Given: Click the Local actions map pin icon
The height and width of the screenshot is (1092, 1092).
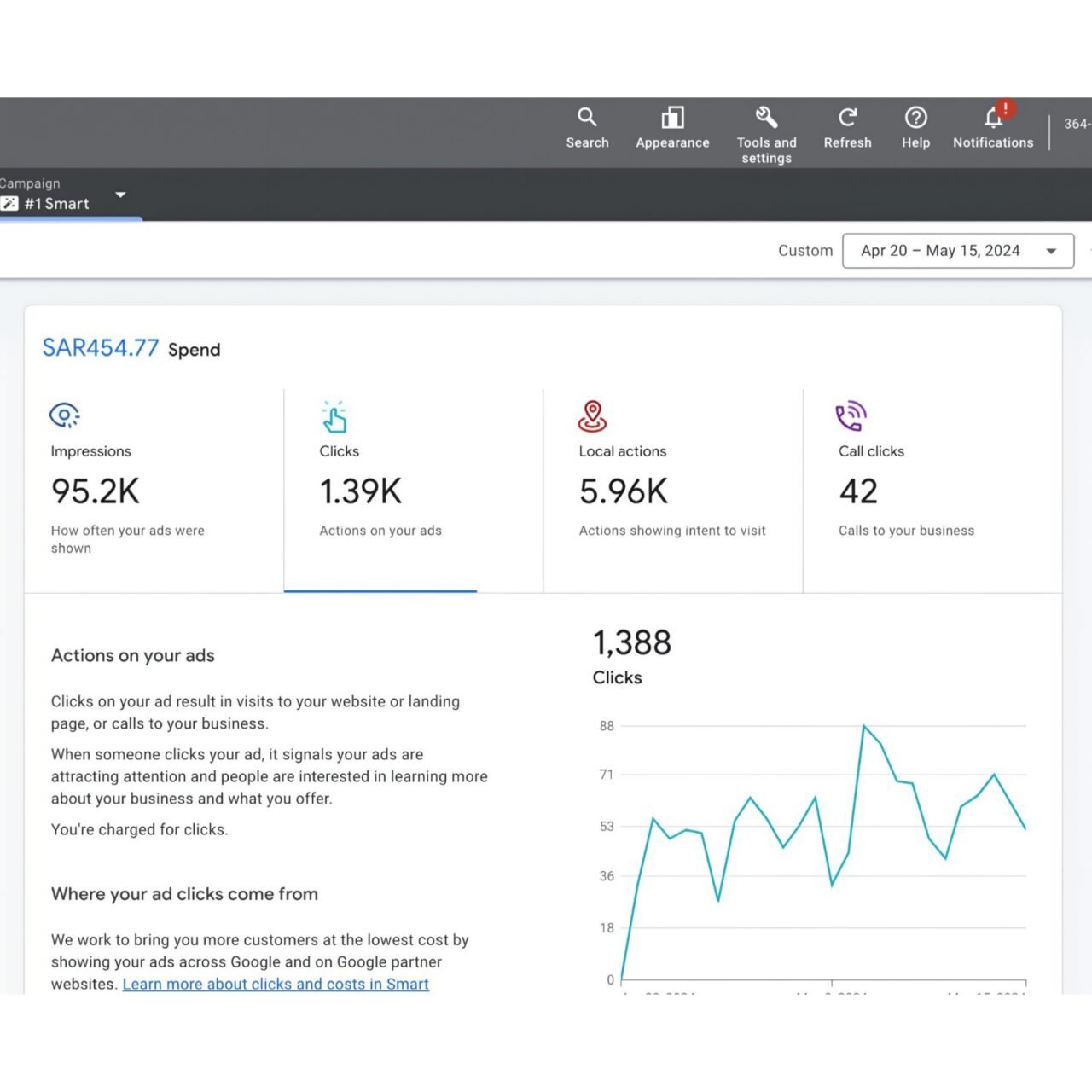Looking at the screenshot, I should pos(592,416).
